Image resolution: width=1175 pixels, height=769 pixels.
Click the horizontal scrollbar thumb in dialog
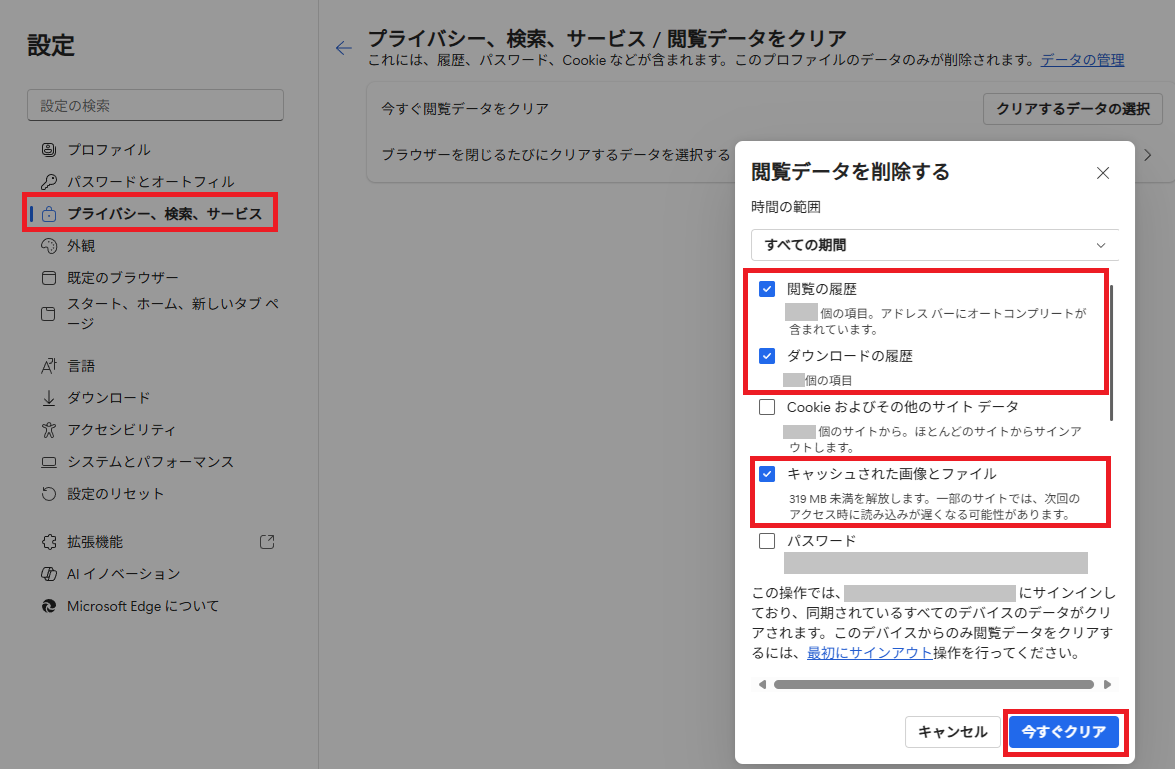(x=934, y=684)
